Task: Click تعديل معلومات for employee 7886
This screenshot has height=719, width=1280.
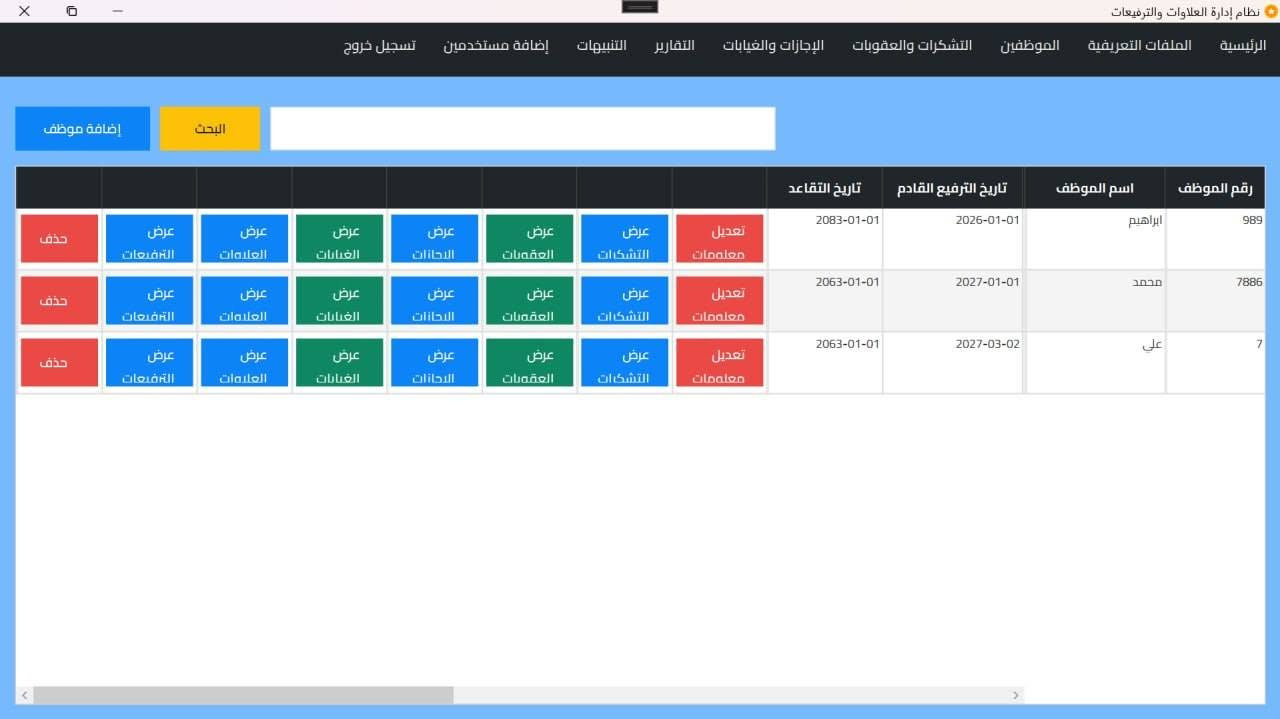Action: coord(720,301)
